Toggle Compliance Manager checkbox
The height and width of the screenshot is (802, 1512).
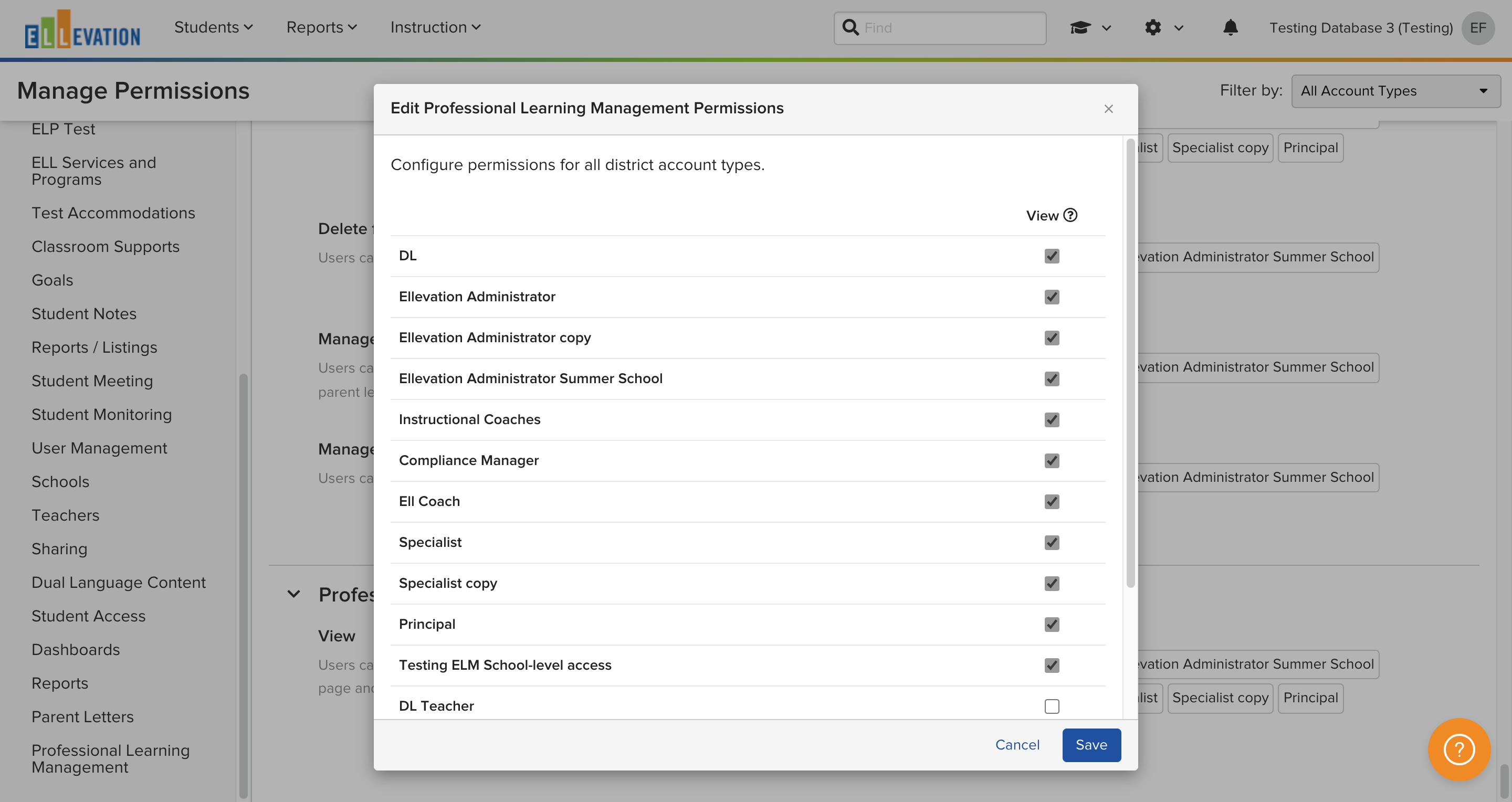tap(1052, 460)
